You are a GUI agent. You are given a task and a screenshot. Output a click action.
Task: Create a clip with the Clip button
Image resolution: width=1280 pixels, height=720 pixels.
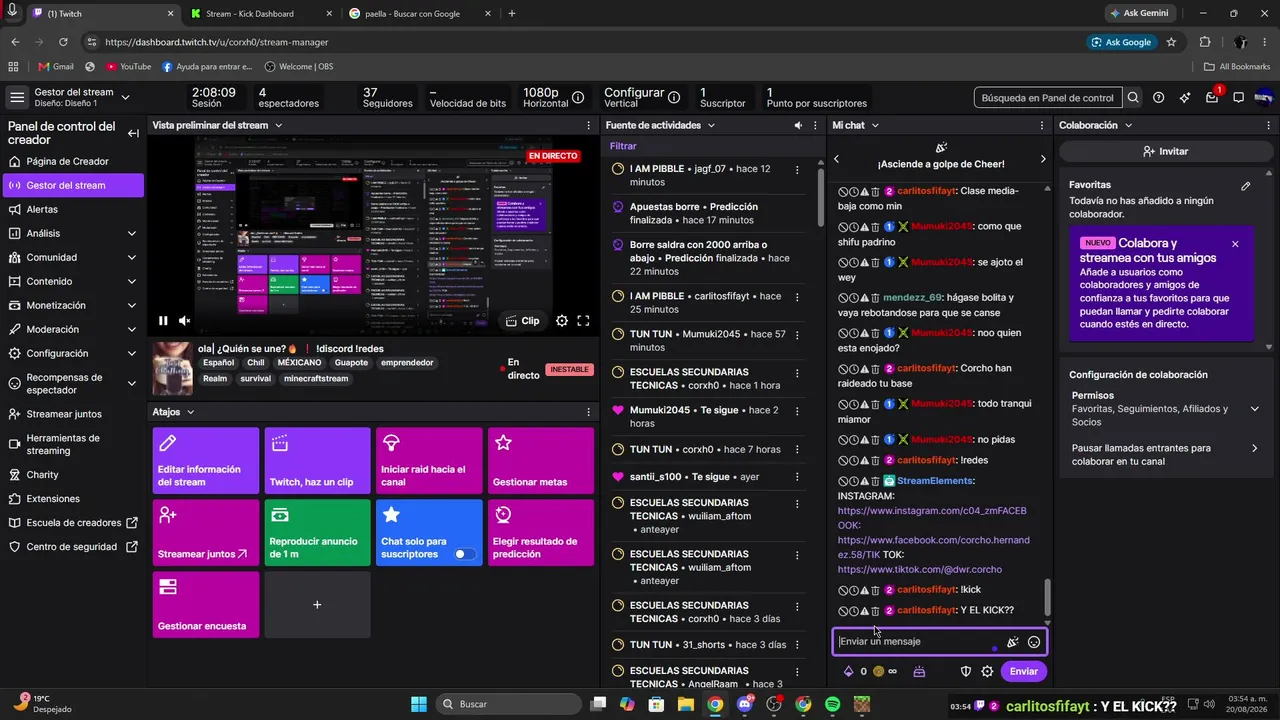click(523, 321)
